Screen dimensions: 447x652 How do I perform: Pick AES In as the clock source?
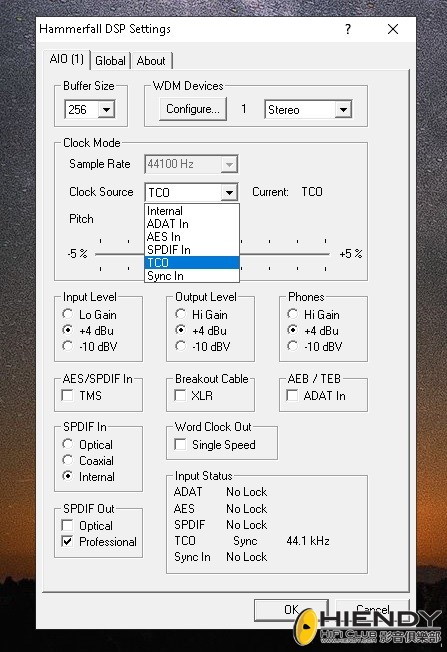coord(192,237)
